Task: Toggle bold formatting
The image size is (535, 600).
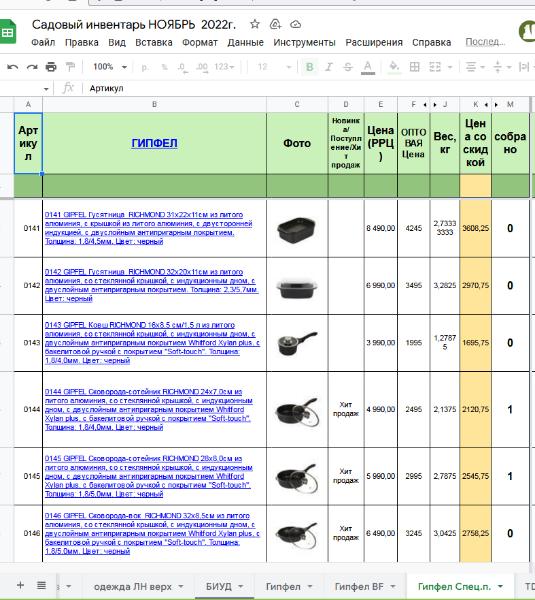Action: 310,67
